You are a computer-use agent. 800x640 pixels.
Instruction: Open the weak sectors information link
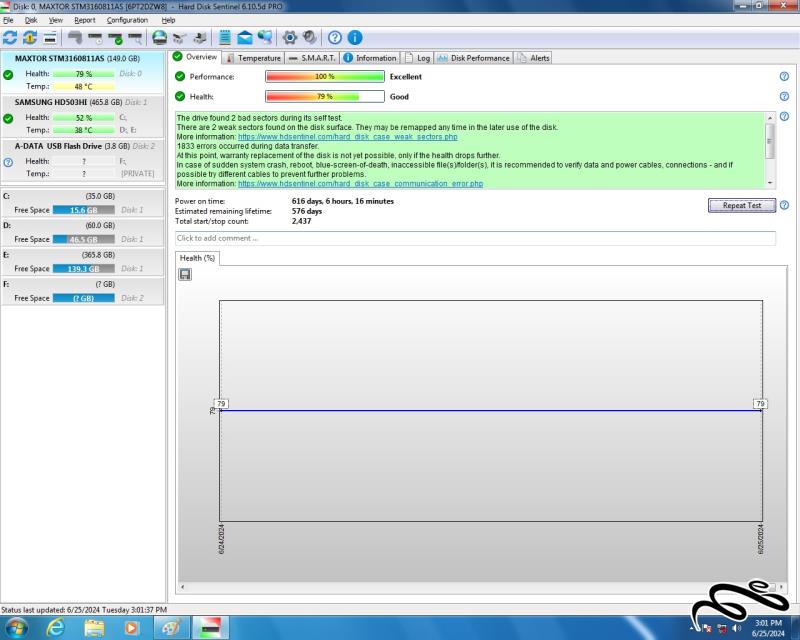(347, 137)
